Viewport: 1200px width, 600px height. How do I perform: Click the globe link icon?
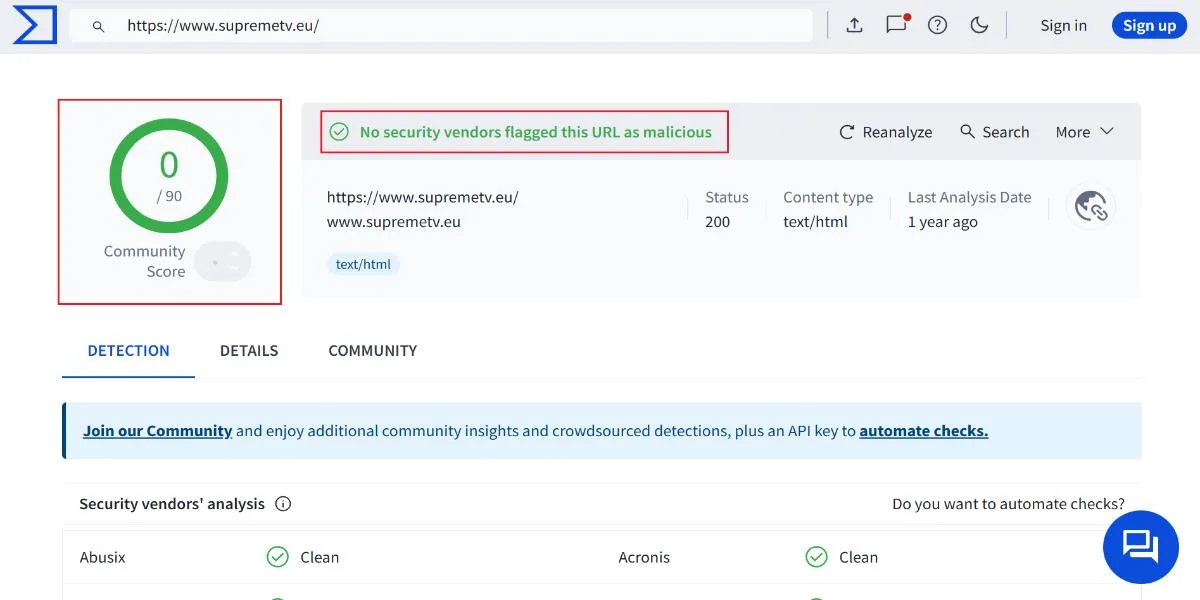(x=1090, y=207)
